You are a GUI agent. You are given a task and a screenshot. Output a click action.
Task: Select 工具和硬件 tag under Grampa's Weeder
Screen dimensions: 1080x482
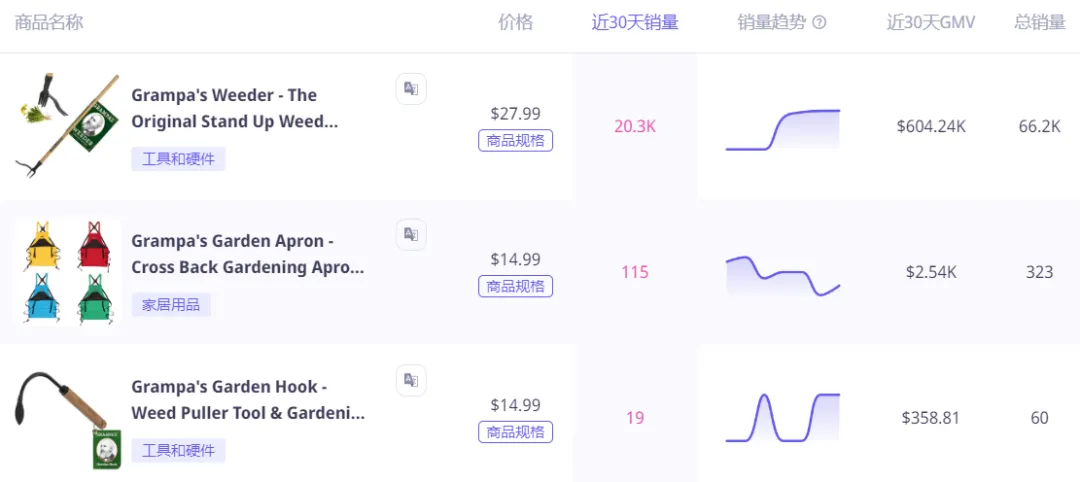click(x=178, y=159)
